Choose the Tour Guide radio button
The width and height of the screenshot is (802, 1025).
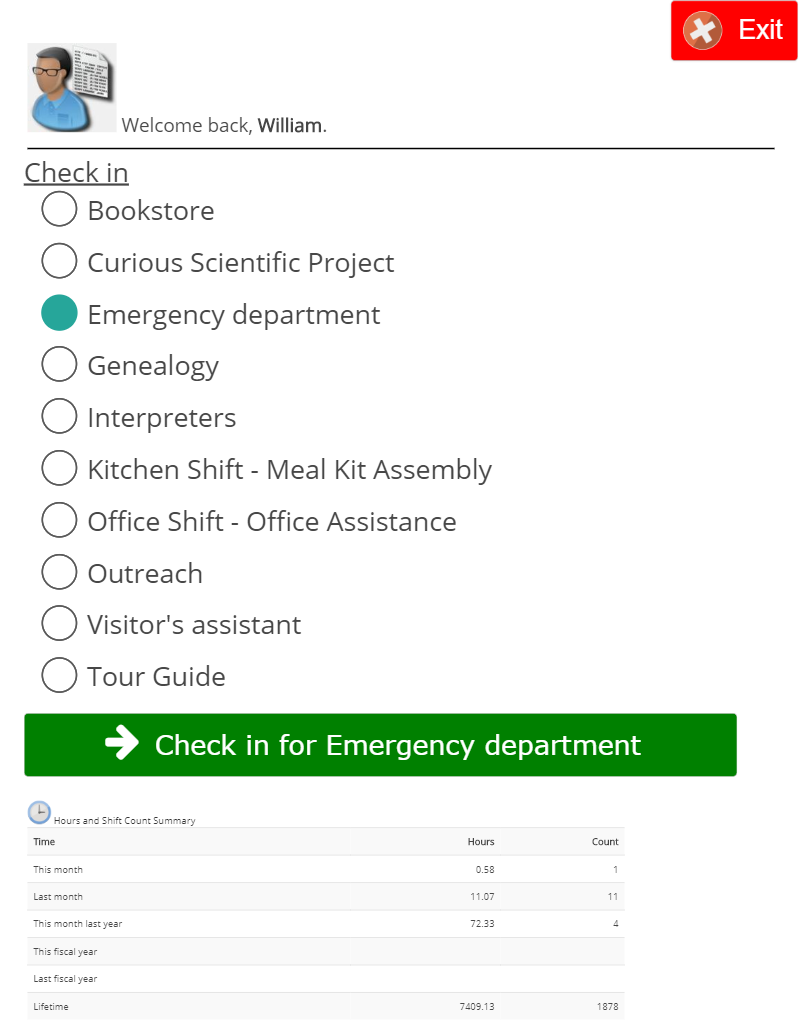pos(59,676)
